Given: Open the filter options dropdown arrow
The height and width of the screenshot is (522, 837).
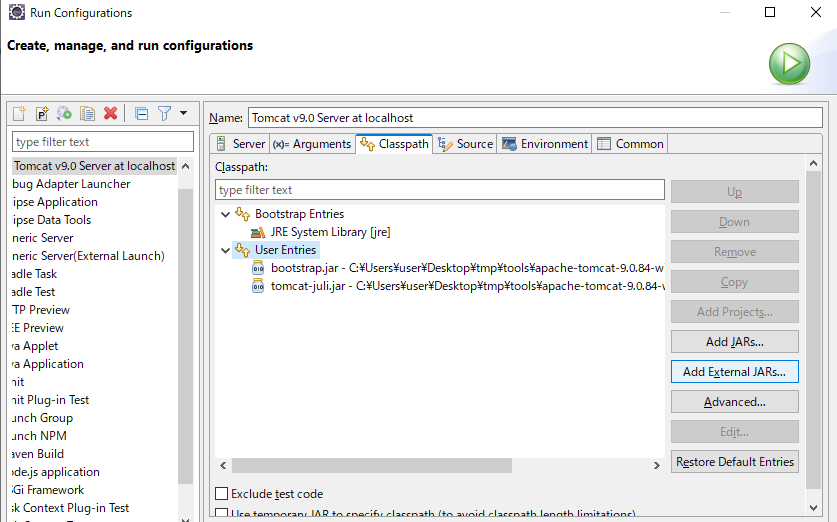Looking at the screenshot, I should point(184,113).
